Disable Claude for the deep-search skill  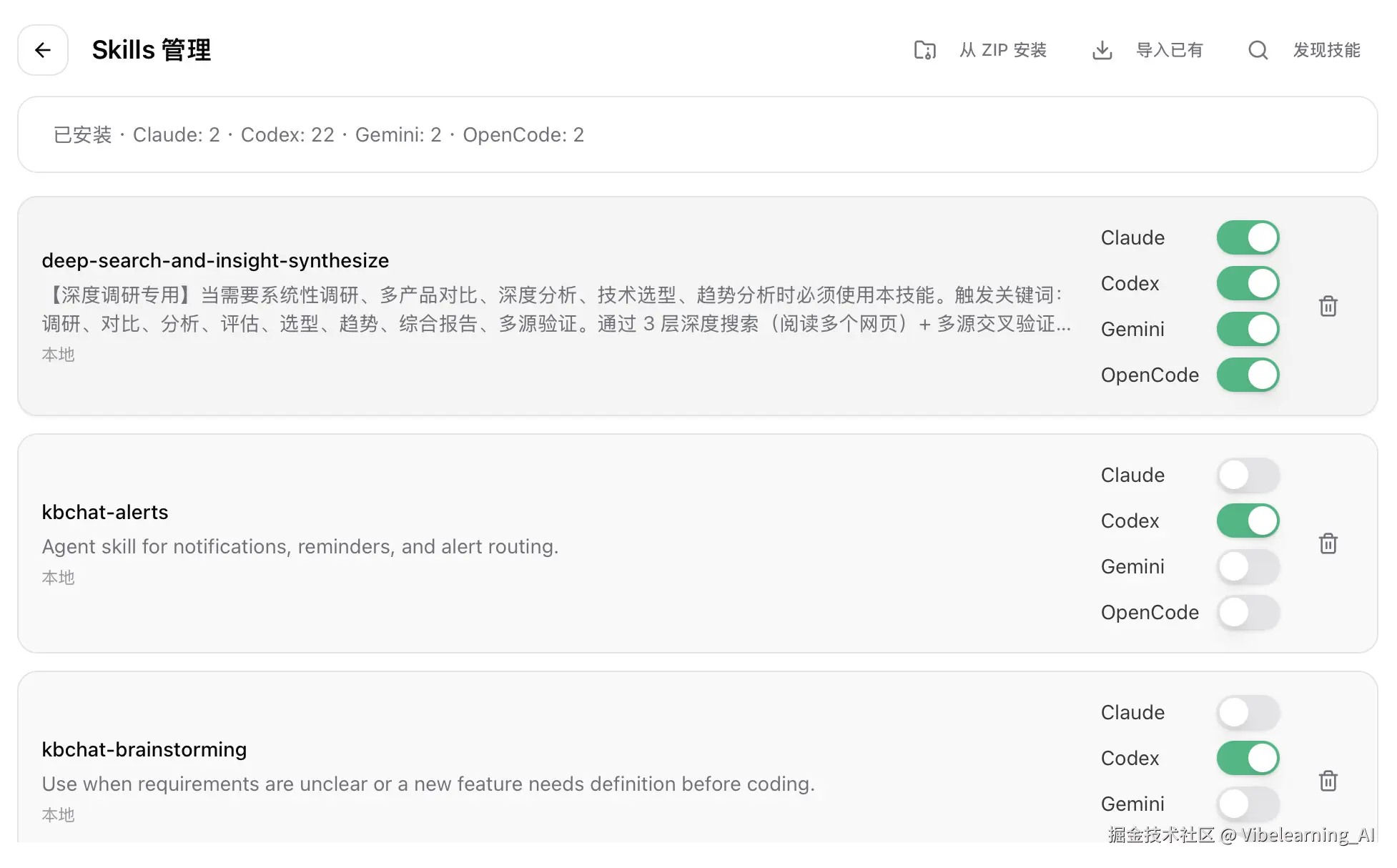tap(1248, 237)
